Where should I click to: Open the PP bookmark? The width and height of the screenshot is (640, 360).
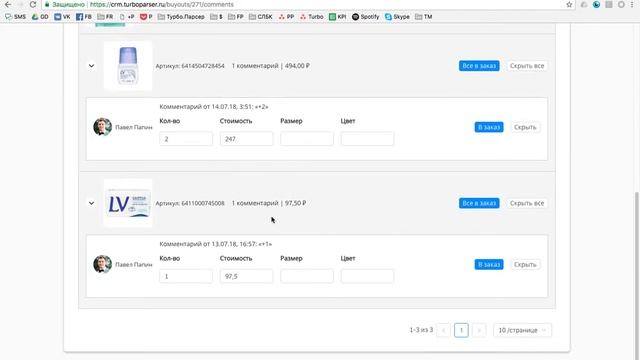tap(286, 17)
